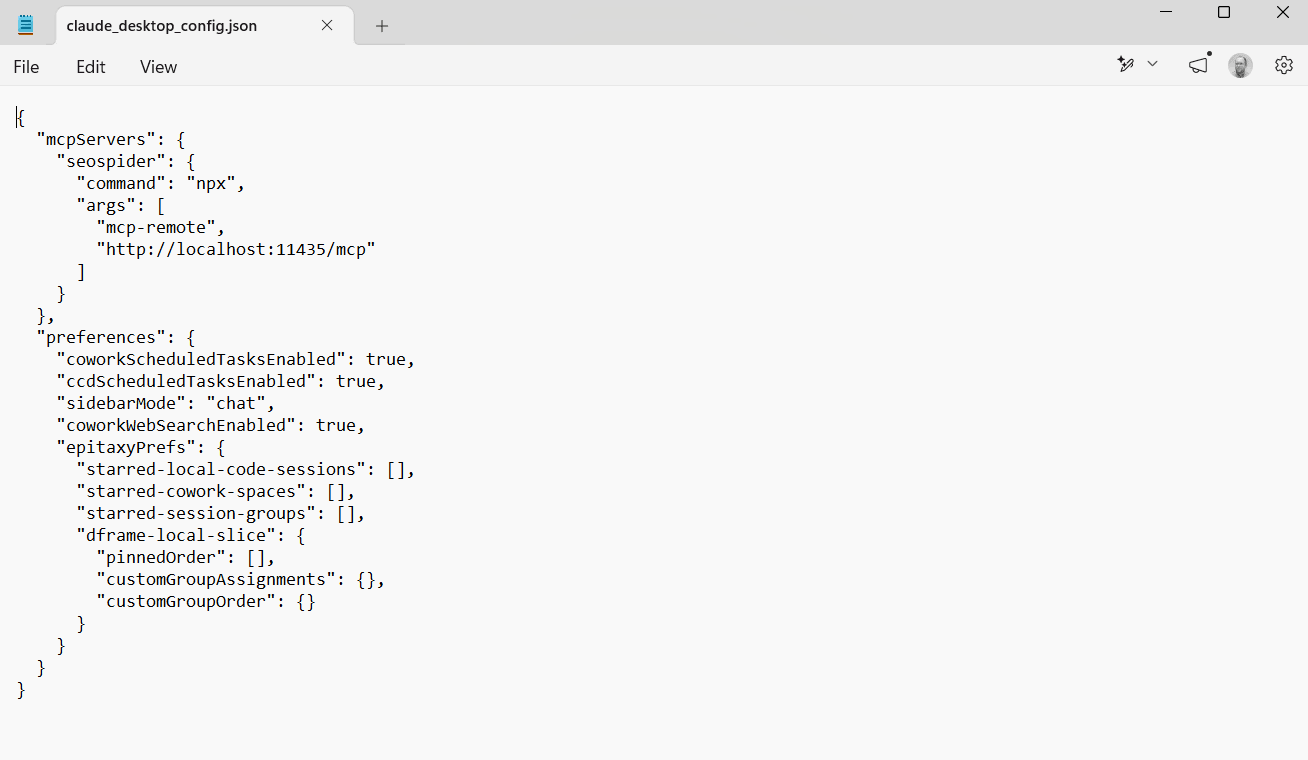
Task: Click true value after coworkWebSearchEnabled
Action: [x=336, y=425]
